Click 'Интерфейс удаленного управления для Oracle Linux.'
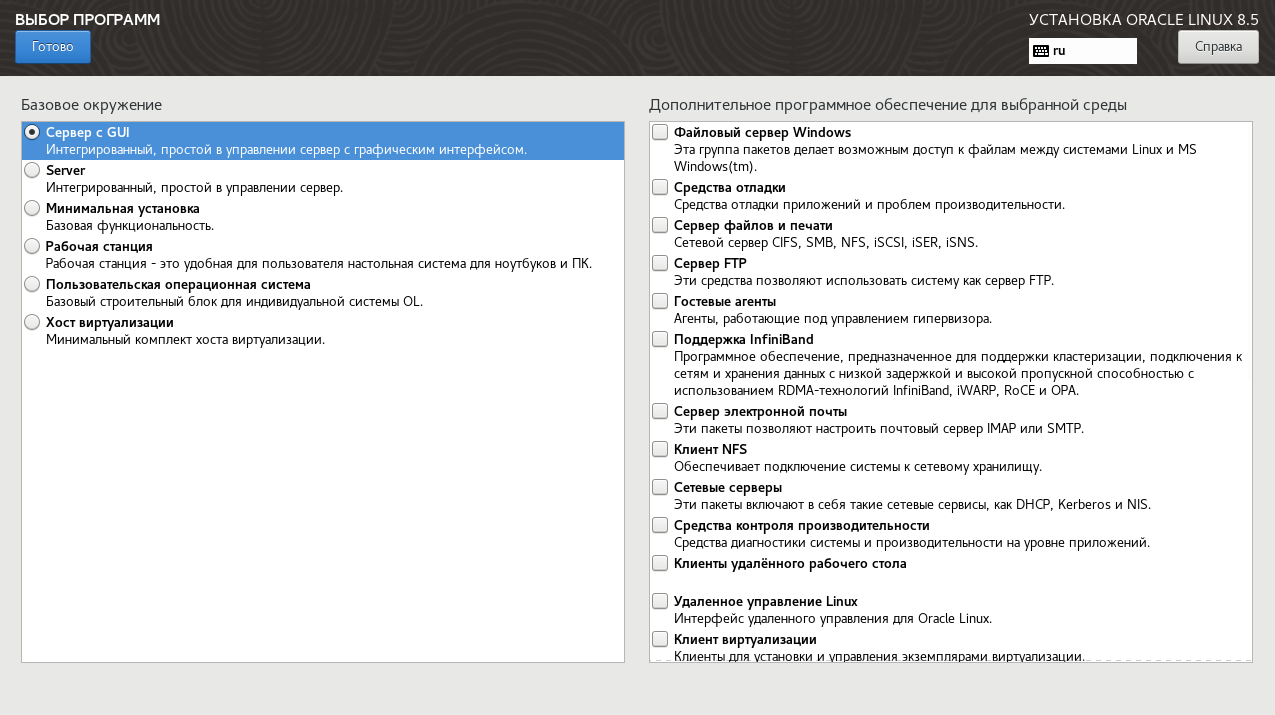The width and height of the screenshot is (1275, 715). click(833, 619)
